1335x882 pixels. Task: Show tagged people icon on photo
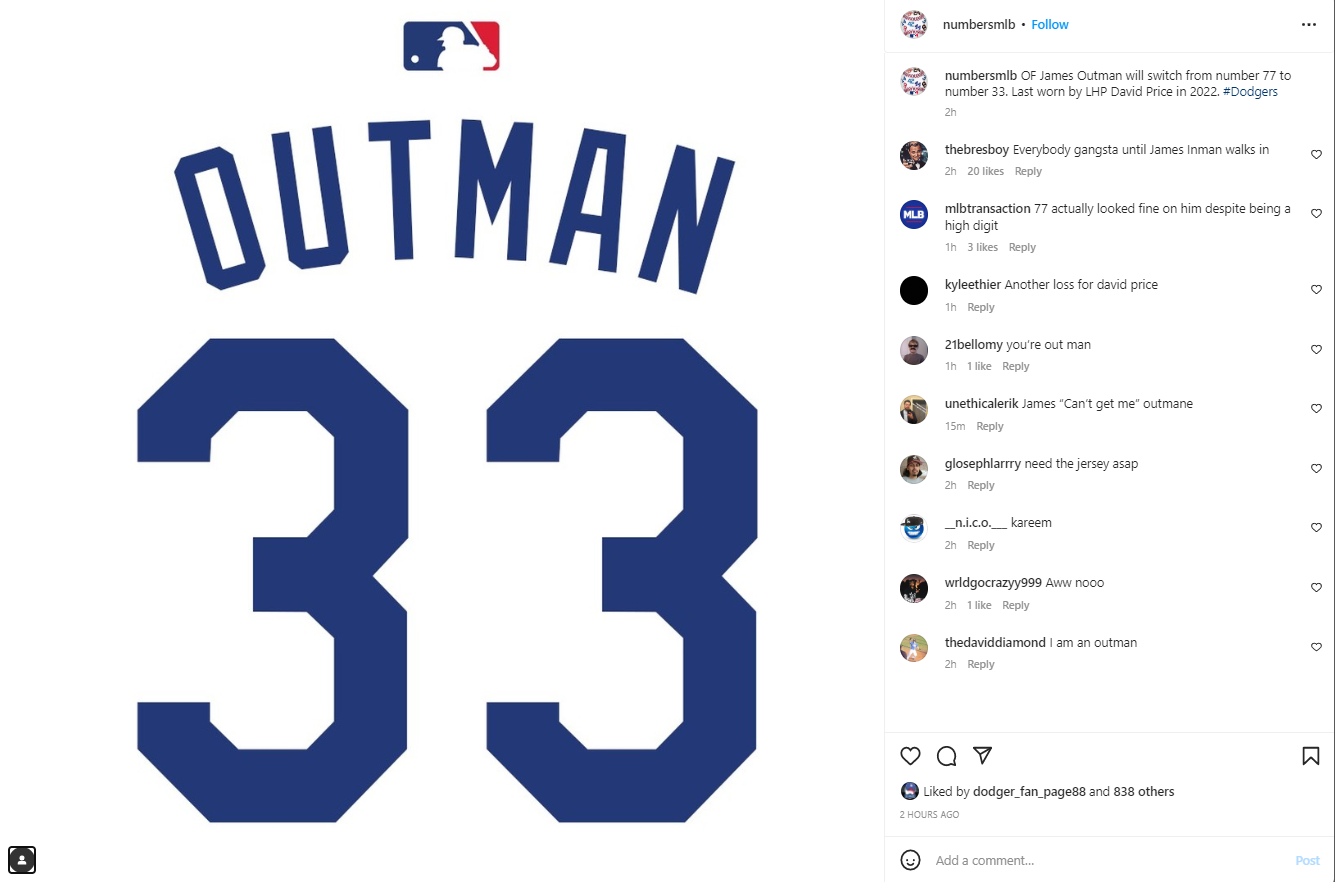pos(22,859)
